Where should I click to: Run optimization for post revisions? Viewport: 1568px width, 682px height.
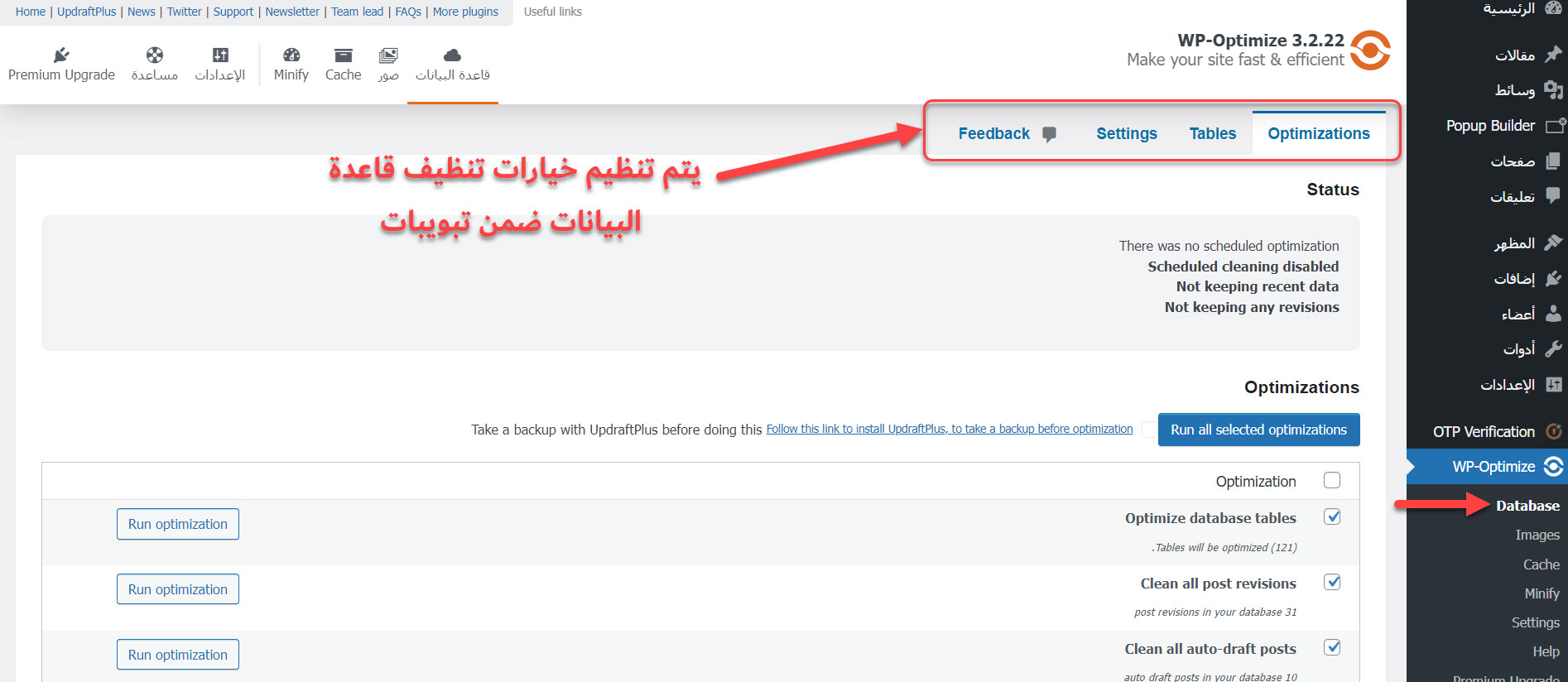coord(178,589)
